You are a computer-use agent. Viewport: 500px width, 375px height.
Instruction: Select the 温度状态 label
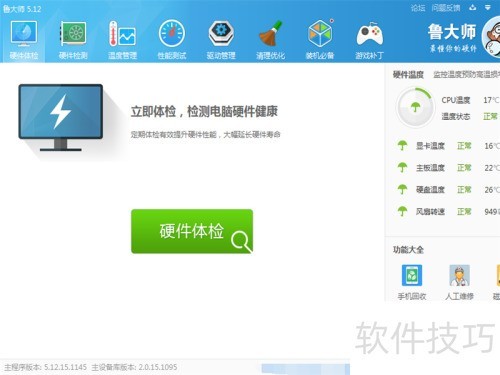456,116
